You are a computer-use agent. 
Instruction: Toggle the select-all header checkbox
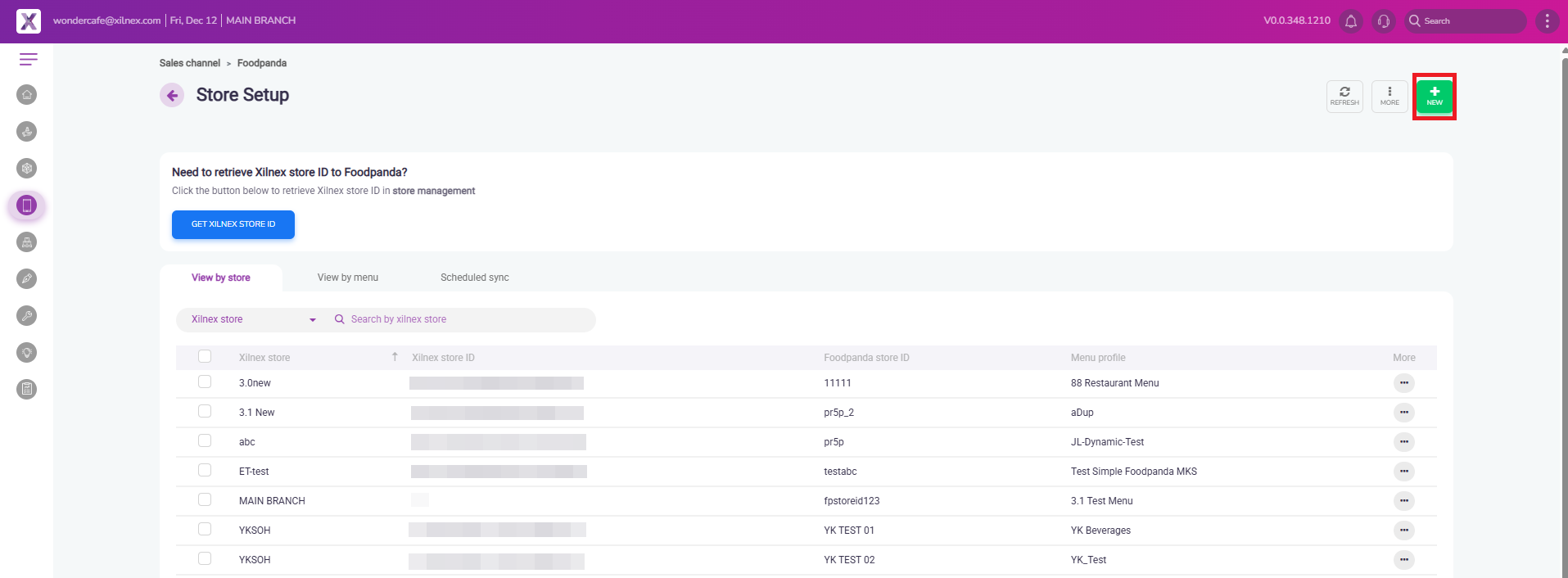click(205, 357)
